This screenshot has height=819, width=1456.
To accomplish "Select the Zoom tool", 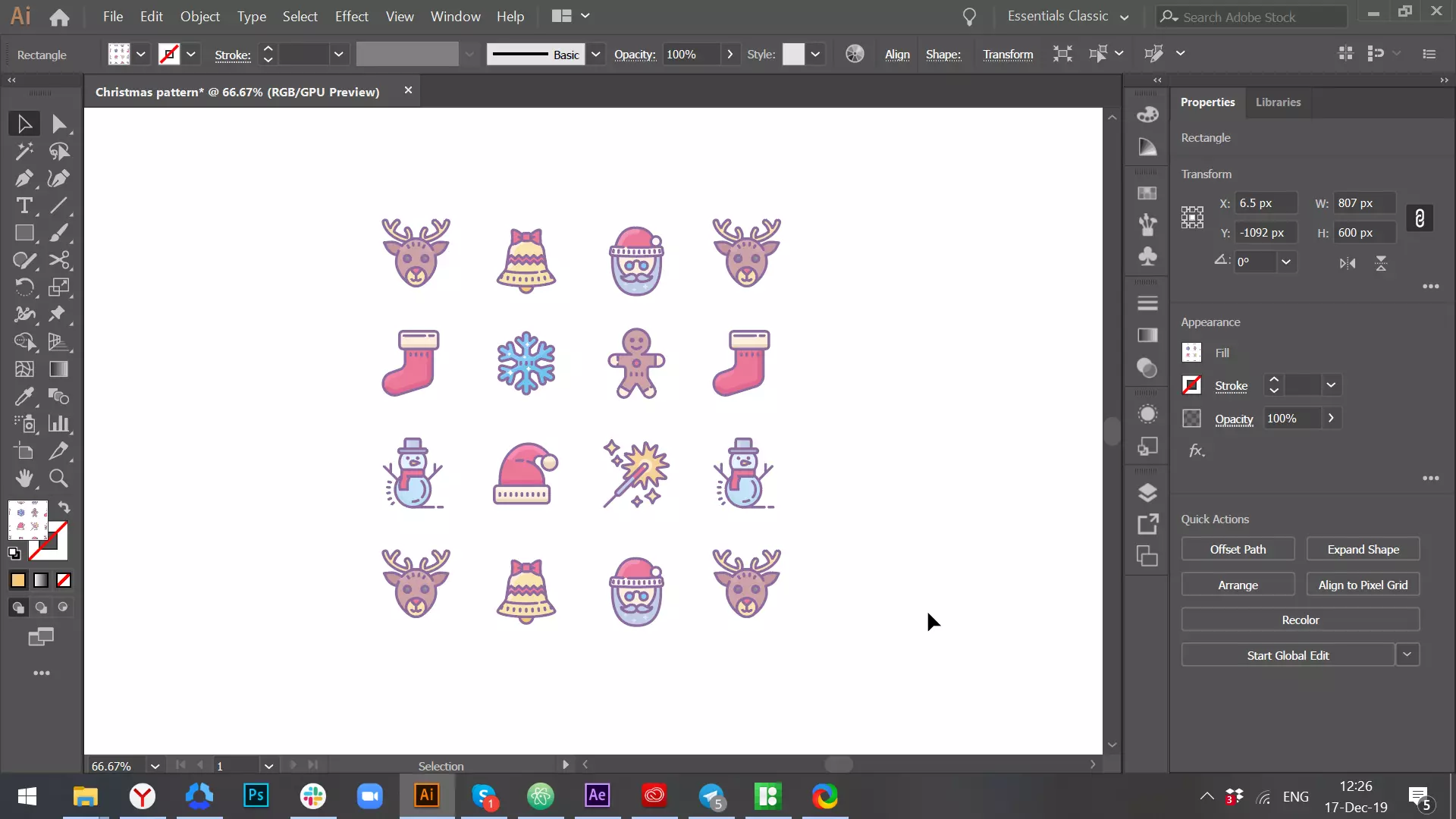I will (x=58, y=479).
